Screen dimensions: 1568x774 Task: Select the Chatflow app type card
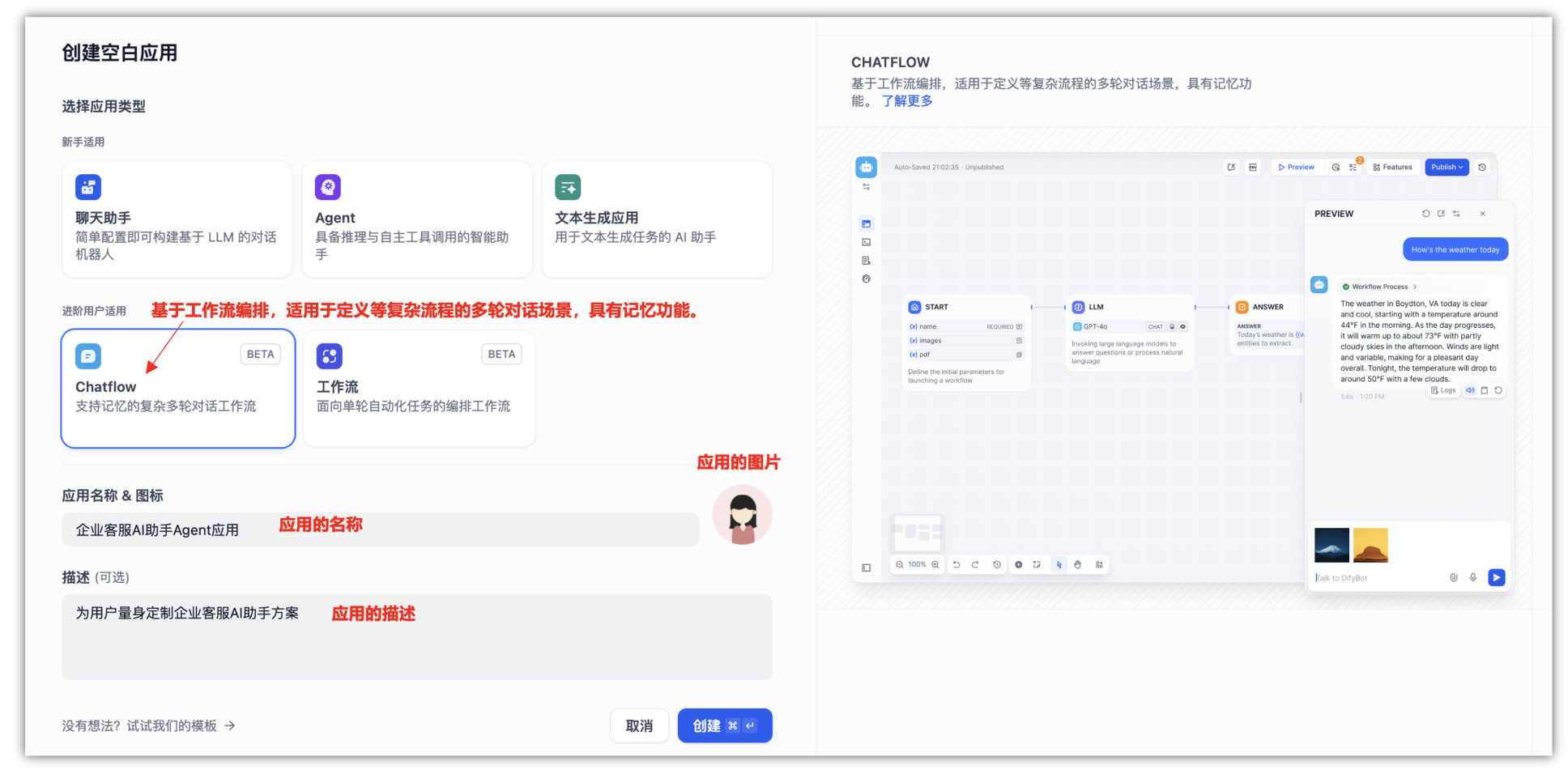[x=178, y=388]
